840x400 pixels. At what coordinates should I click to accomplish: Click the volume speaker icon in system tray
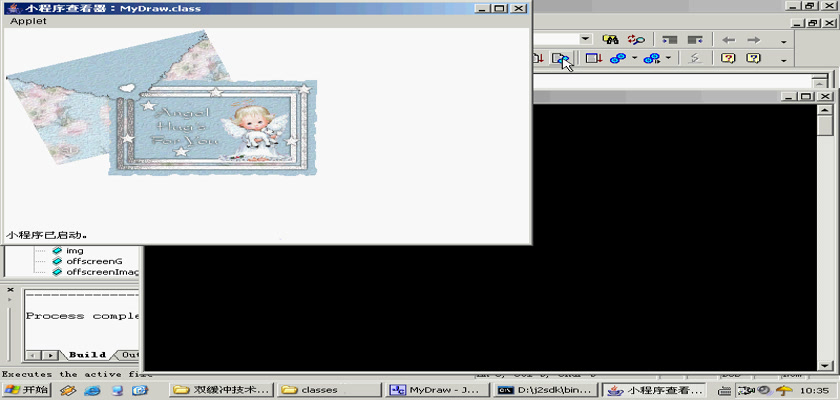764,390
